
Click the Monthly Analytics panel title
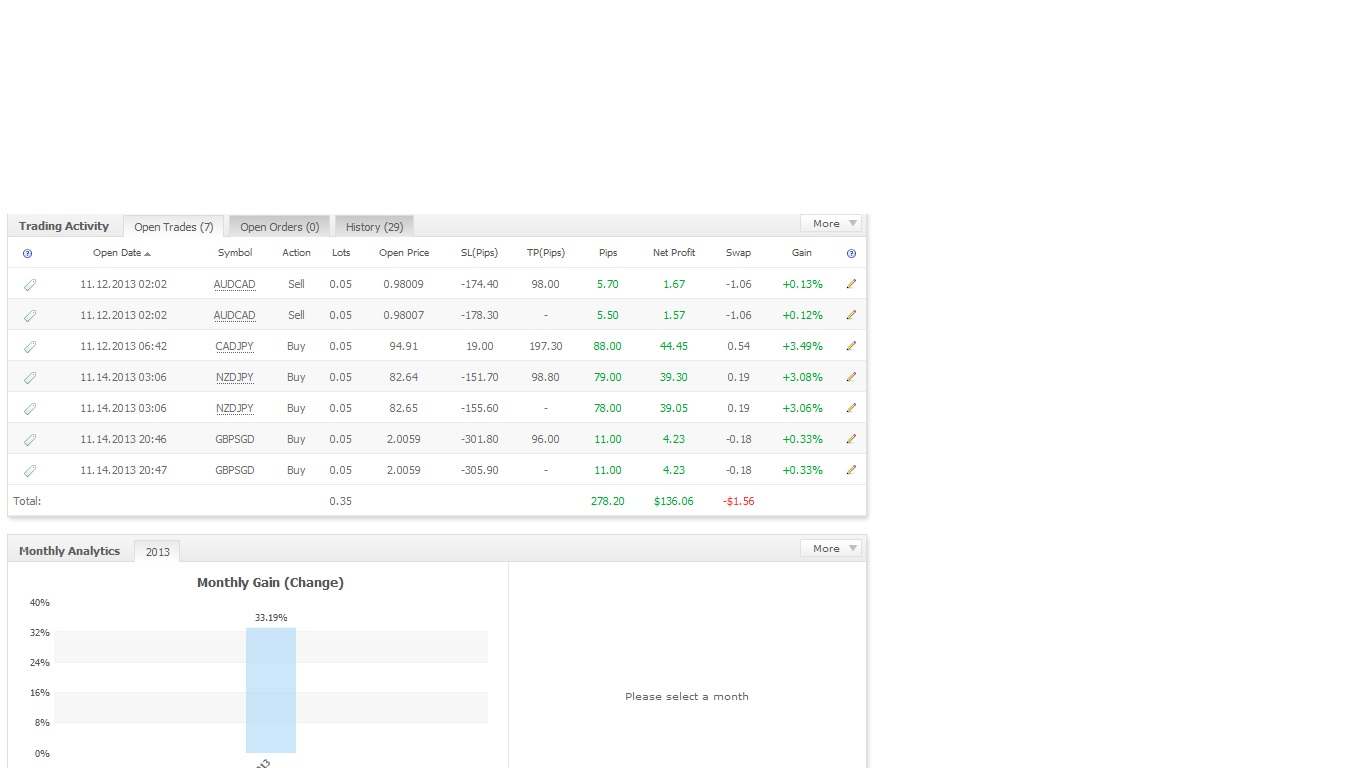coord(69,551)
